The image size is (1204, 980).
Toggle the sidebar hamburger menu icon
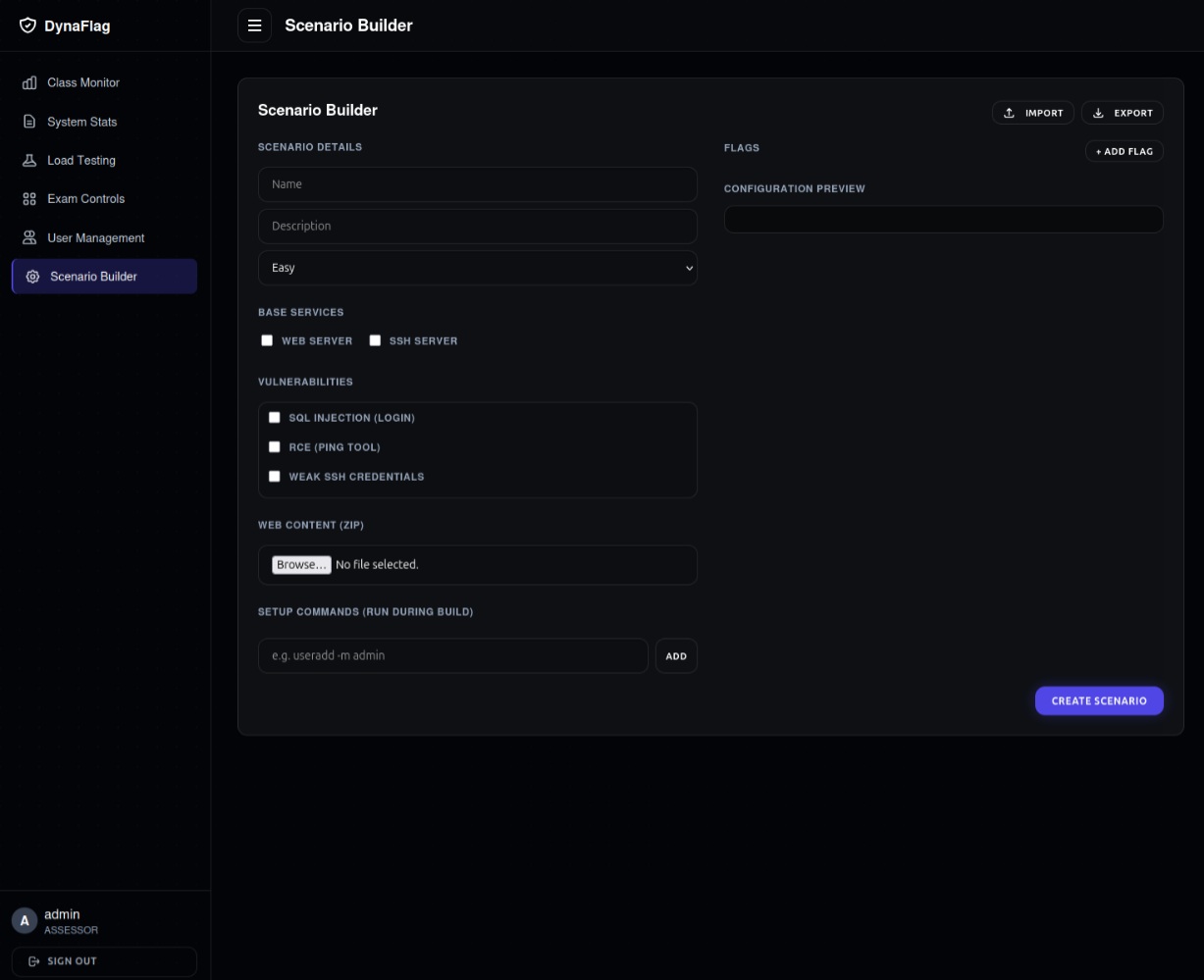pyautogui.click(x=254, y=26)
